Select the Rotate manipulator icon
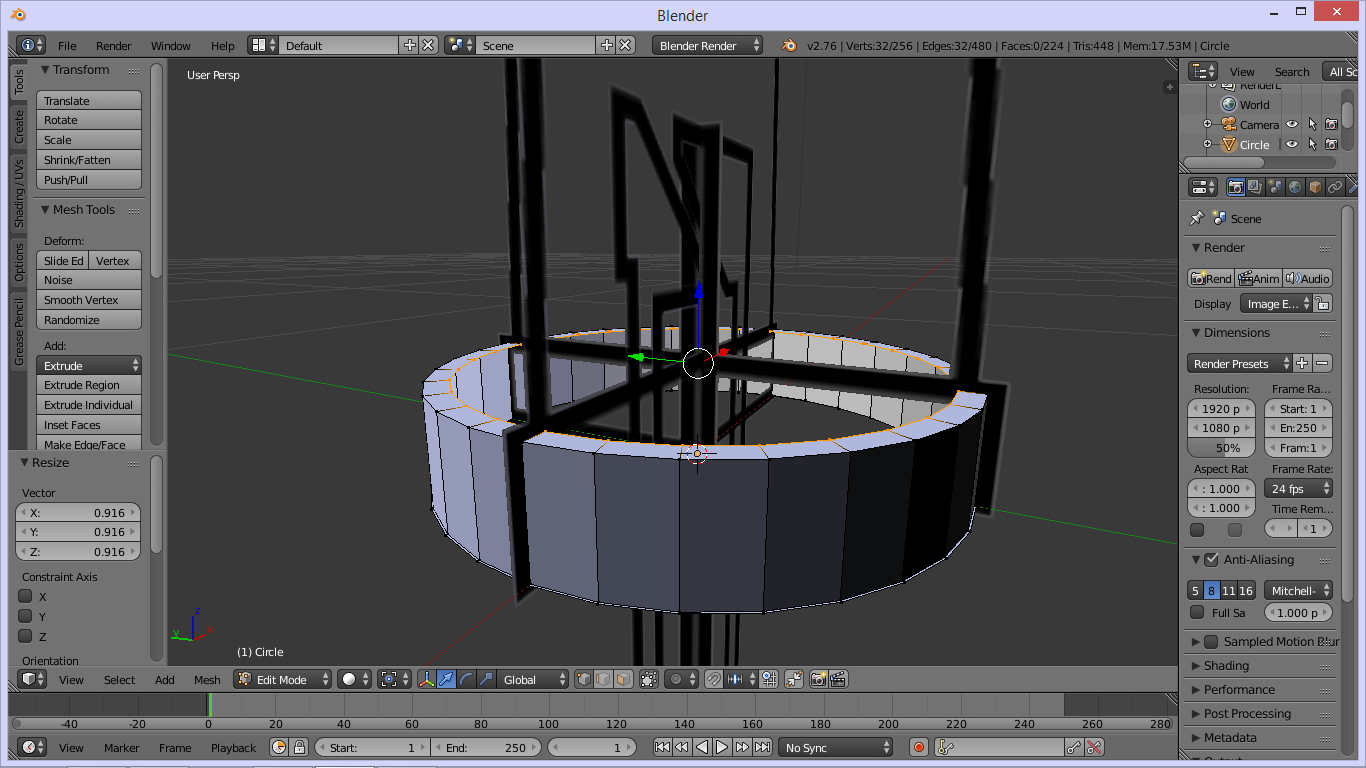Viewport: 1366px width, 768px height. [x=463, y=679]
